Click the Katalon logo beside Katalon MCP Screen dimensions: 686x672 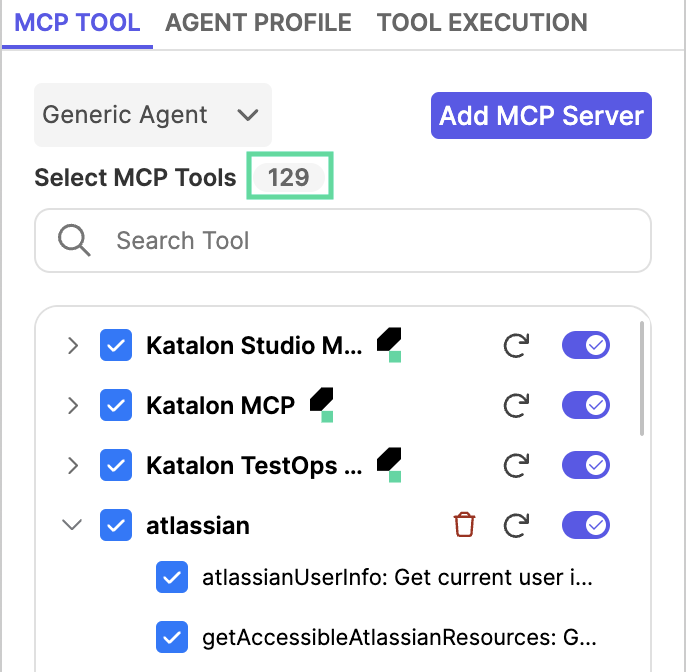(322, 405)
